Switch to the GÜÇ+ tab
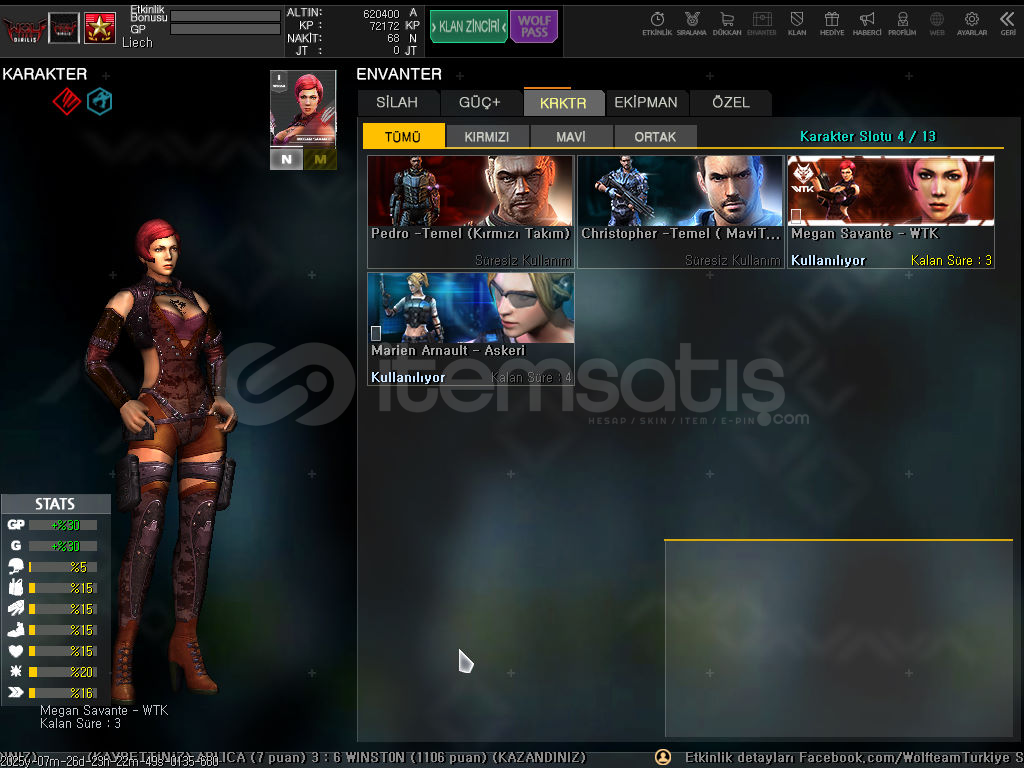The width and height of the screenshot is (1024, 768). 479,103
